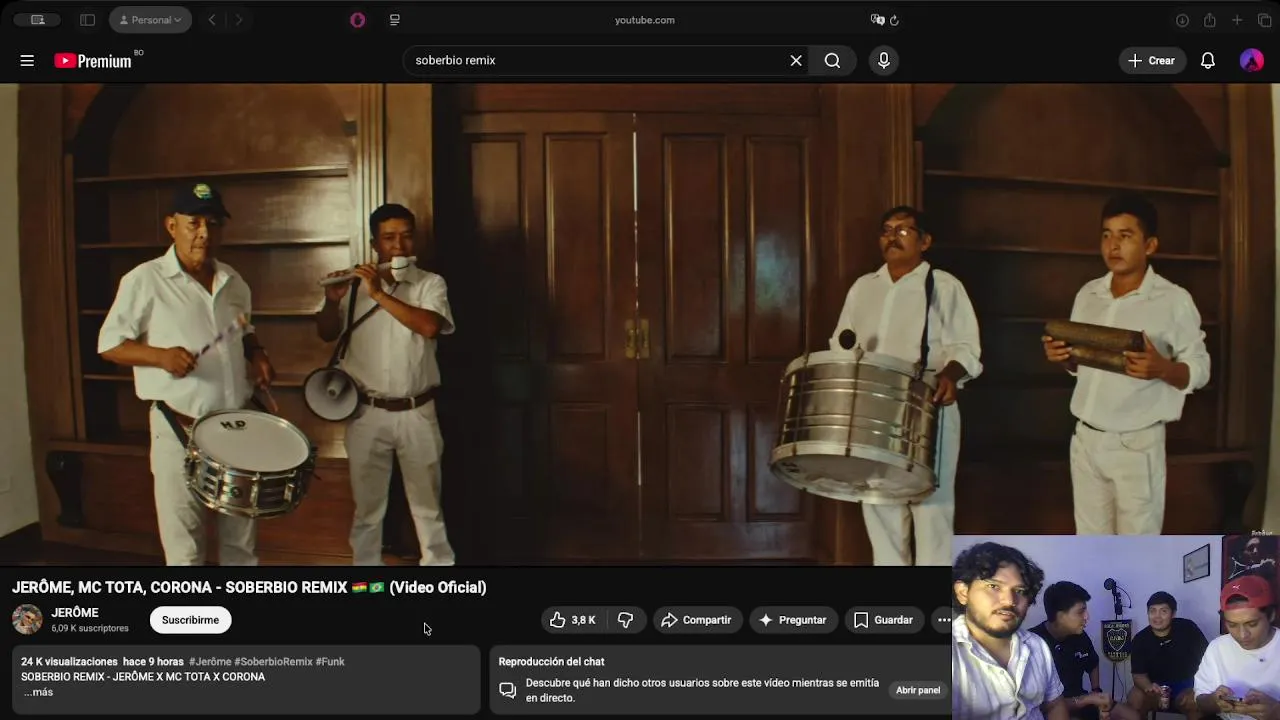This screenshot has height=720, width=1280.
Task: Start voice search with the microphone
Action: (x=884, y=61)
